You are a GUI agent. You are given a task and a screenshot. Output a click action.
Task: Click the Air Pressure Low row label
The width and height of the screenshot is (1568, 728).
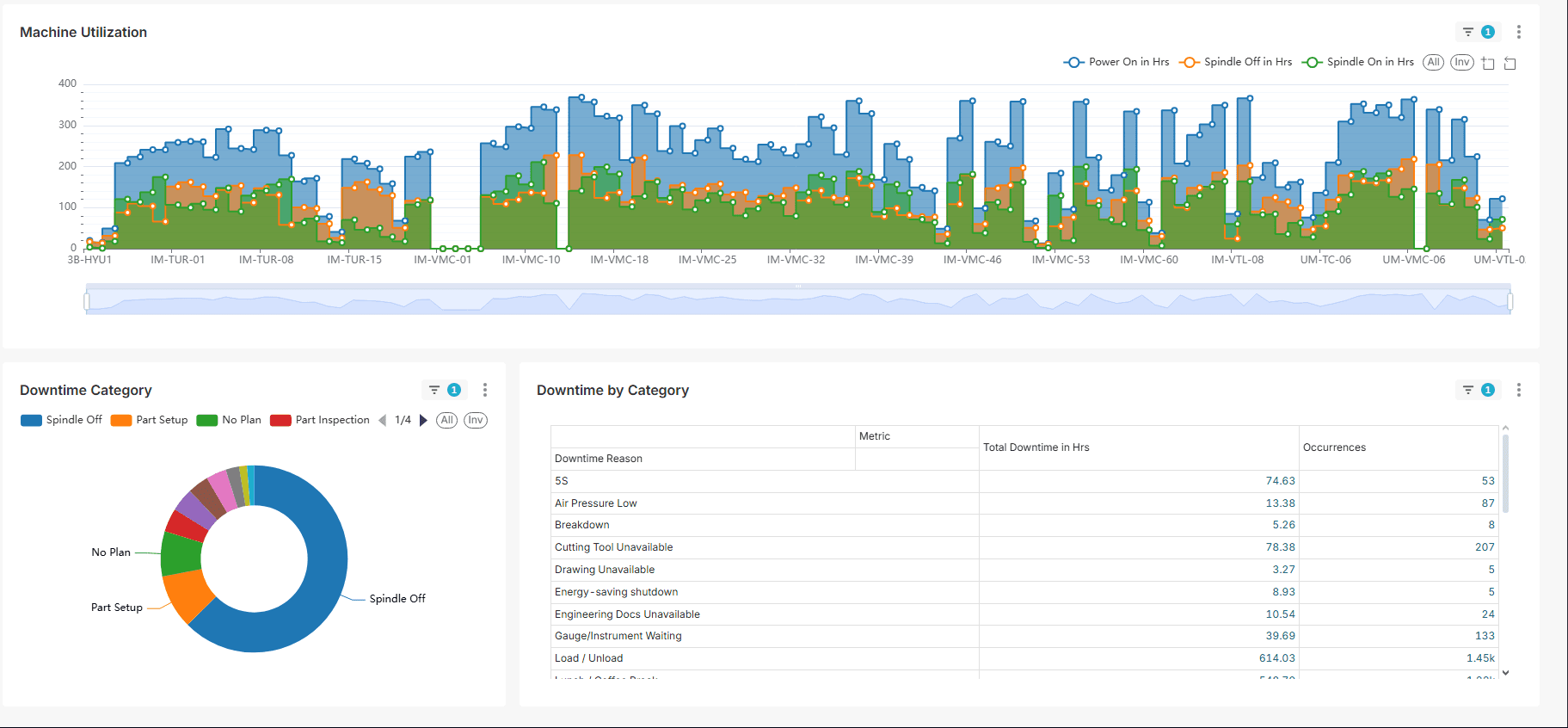[596, 503]
